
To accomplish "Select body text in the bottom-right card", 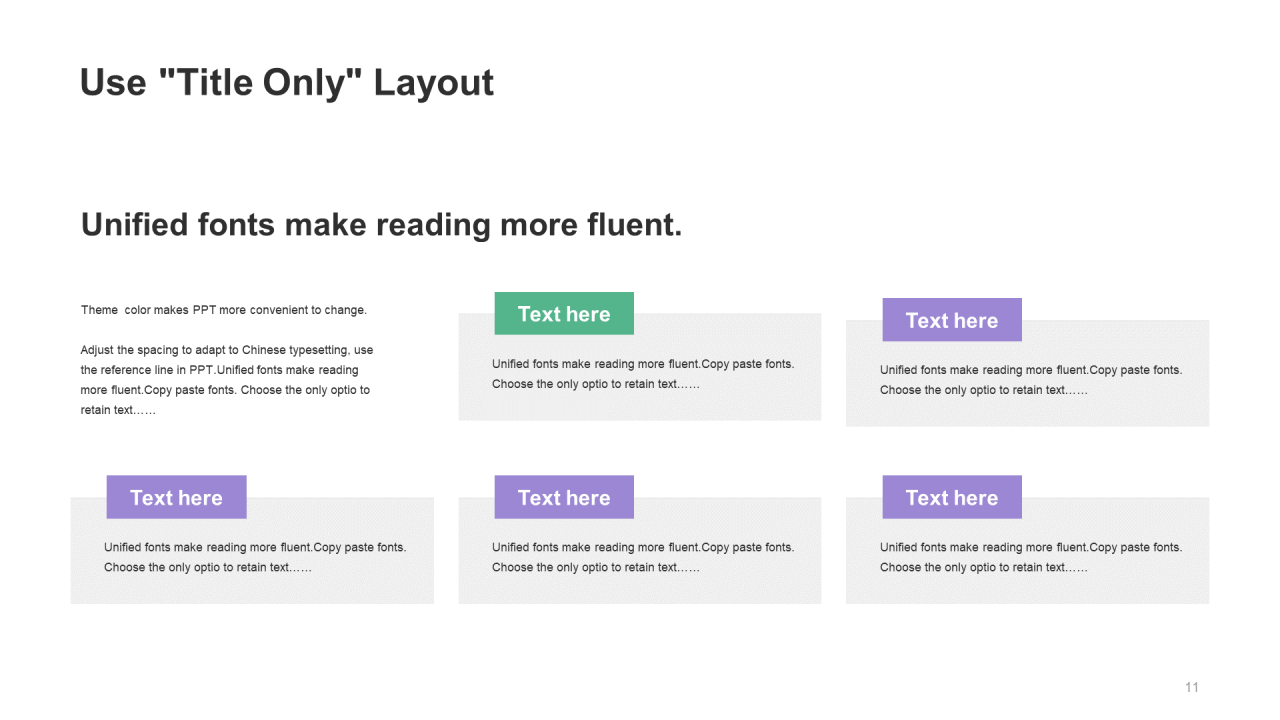I will click(x=1030, y=557).
